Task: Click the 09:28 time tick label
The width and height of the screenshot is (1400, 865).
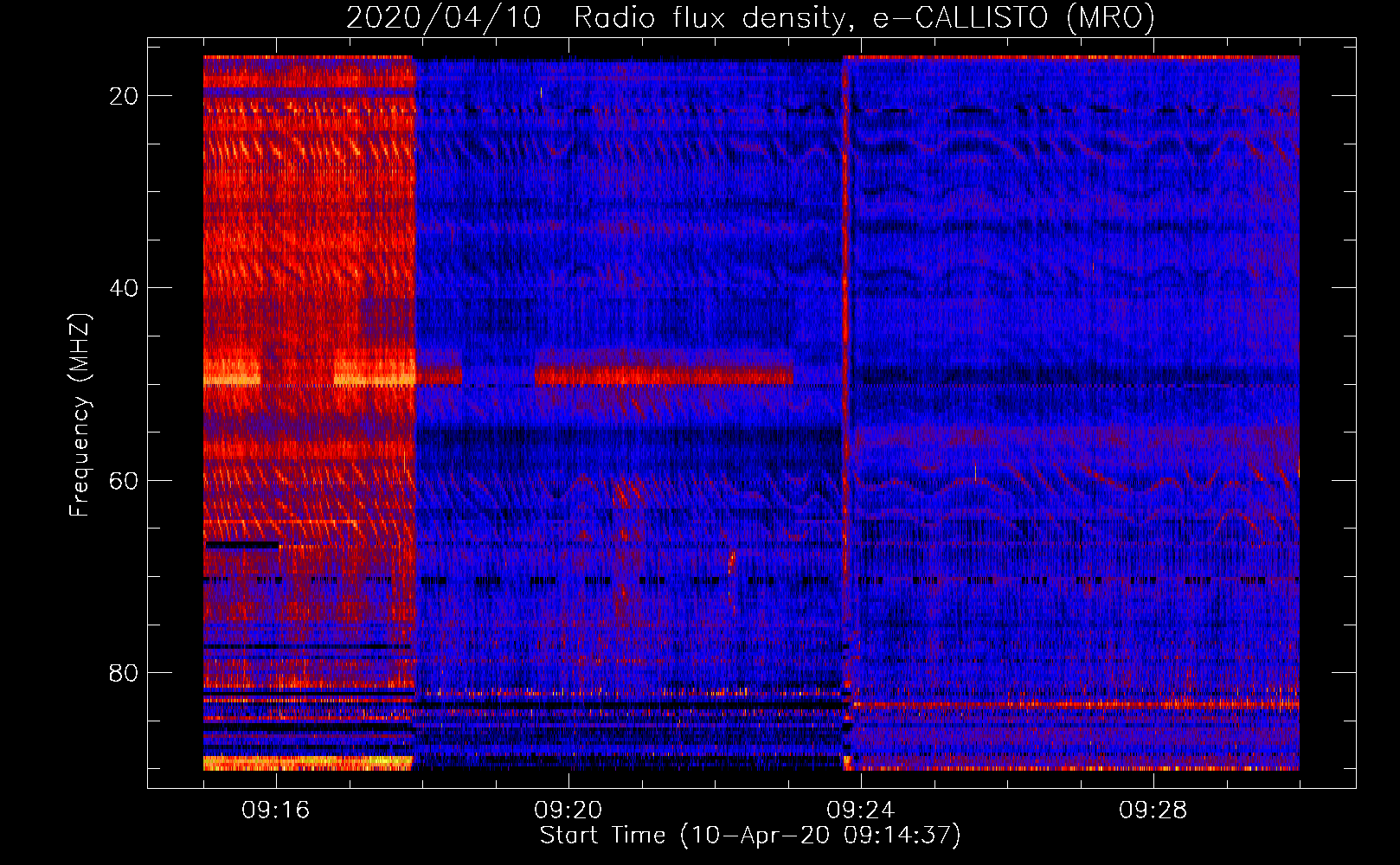Action: (x=1153, y=811)
